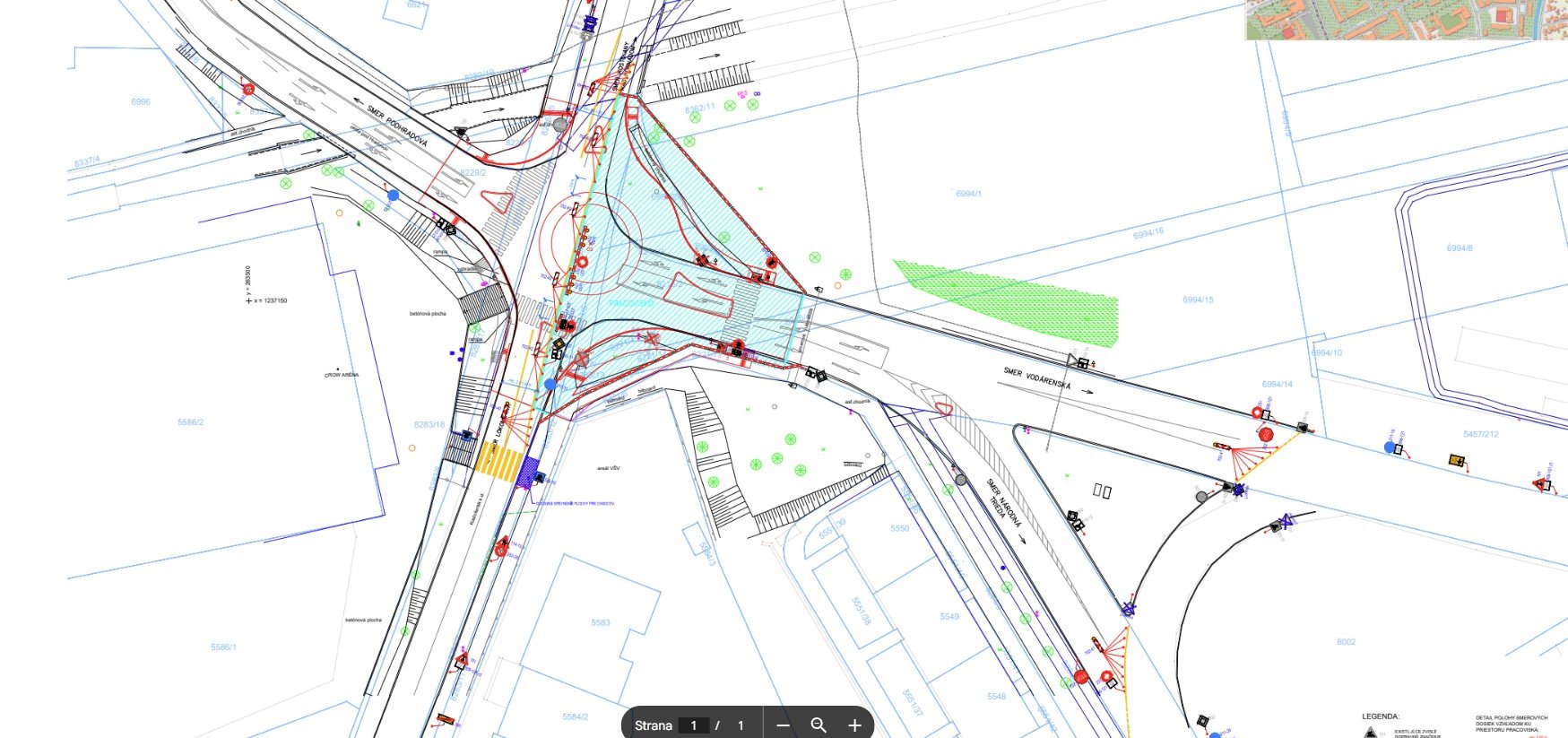Image resolution: width=1568 pixels, height=738 pixels.
Task: Click the blue circle sign left of 5457/212
Action: click(x=1390, y=447)
